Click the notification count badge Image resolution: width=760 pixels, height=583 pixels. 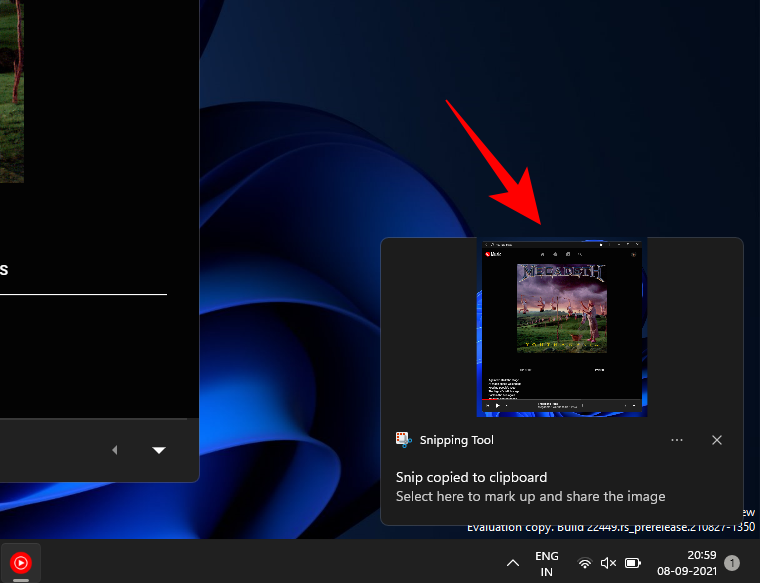coord(732,563)
